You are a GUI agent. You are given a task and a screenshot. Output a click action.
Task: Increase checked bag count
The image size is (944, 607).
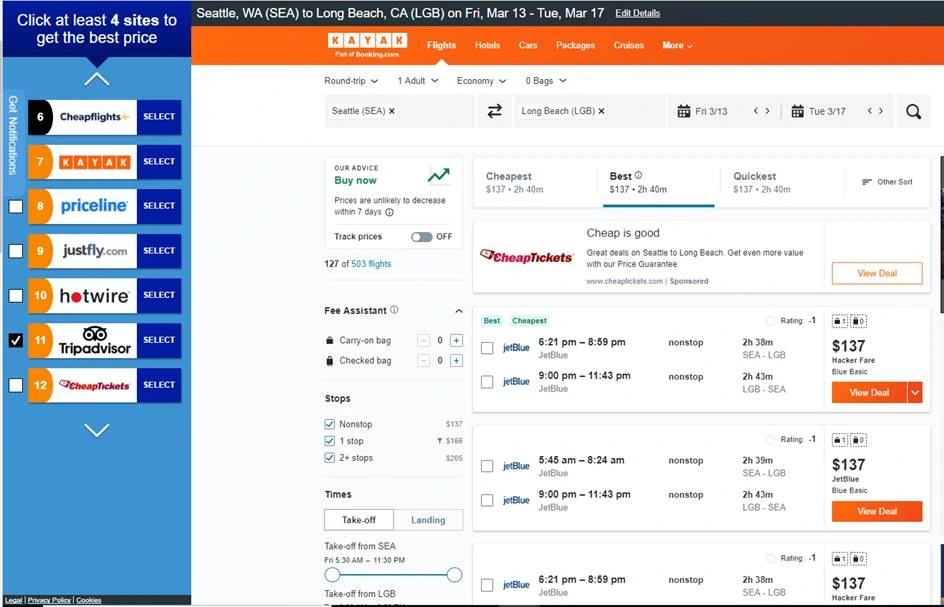456,361
